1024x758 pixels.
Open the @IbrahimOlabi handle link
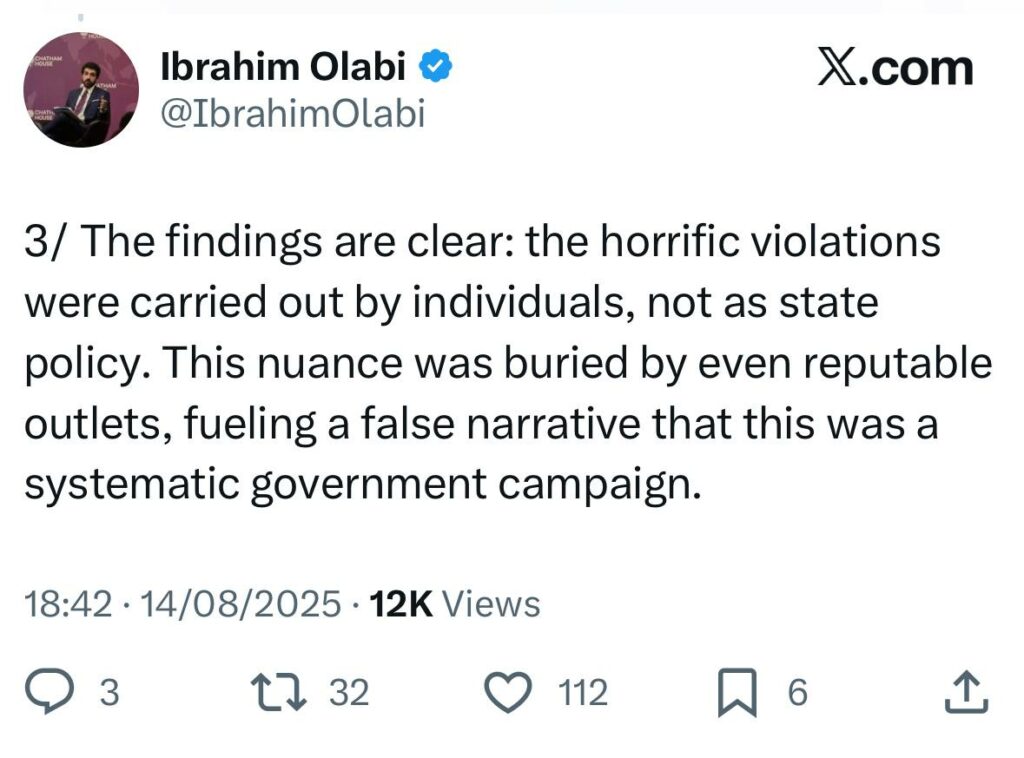click(x=292, y=114)
